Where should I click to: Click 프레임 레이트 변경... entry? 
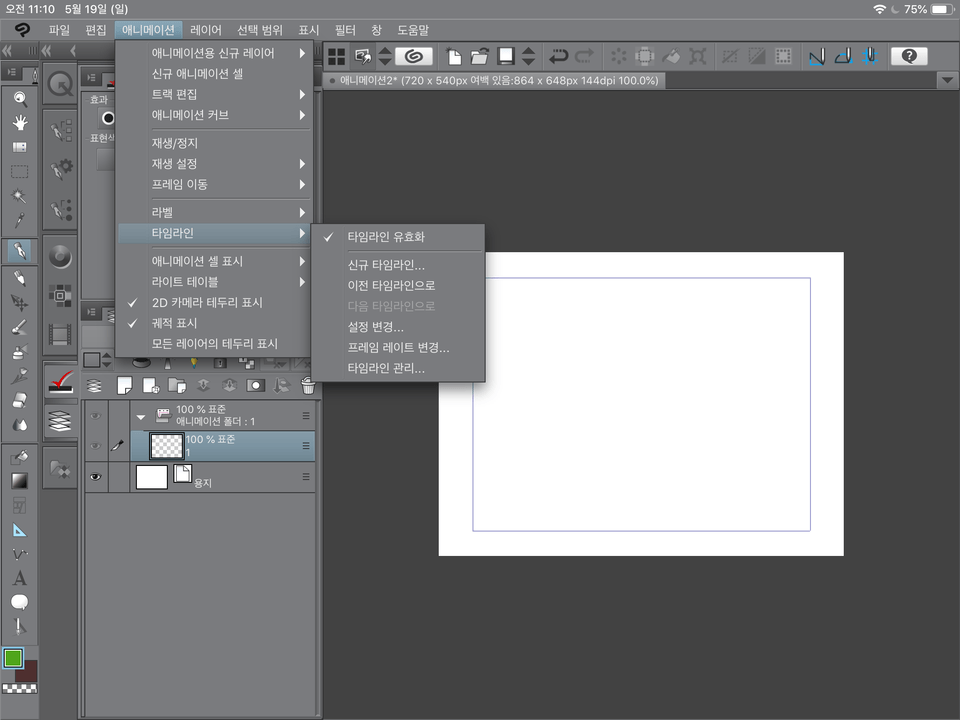(x=398, y=347)
